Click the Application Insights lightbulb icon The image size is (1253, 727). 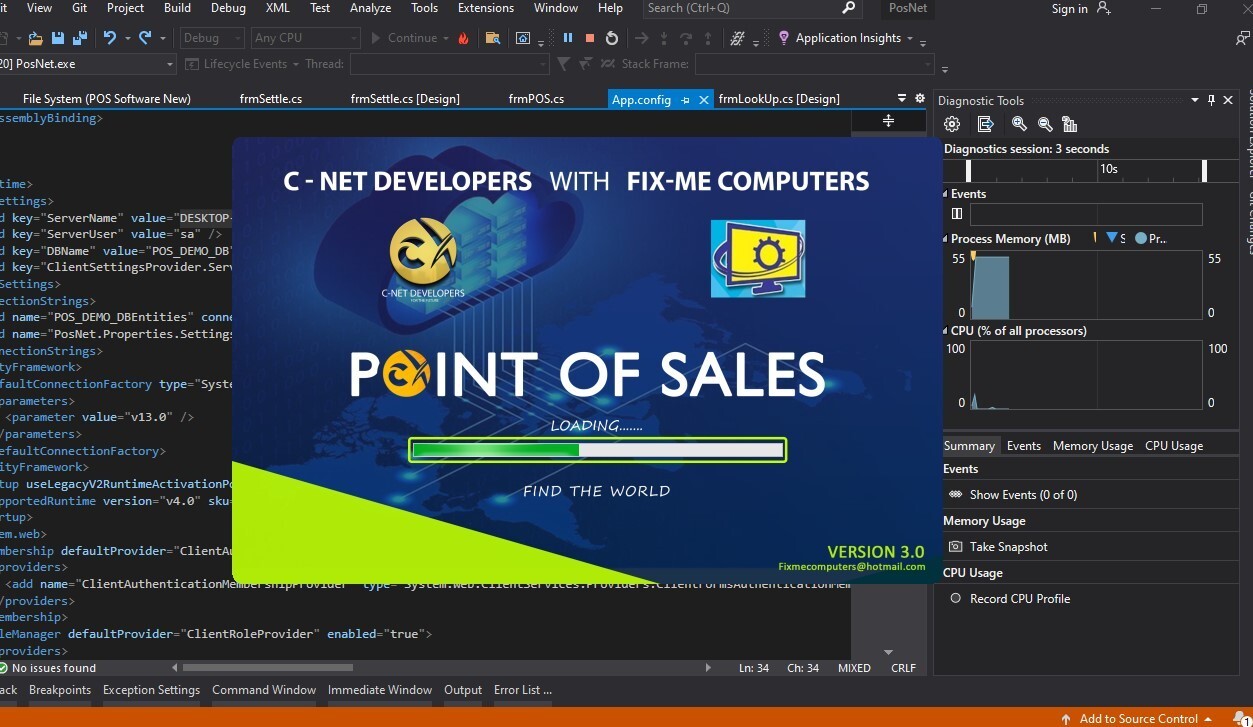coord(783,38)
